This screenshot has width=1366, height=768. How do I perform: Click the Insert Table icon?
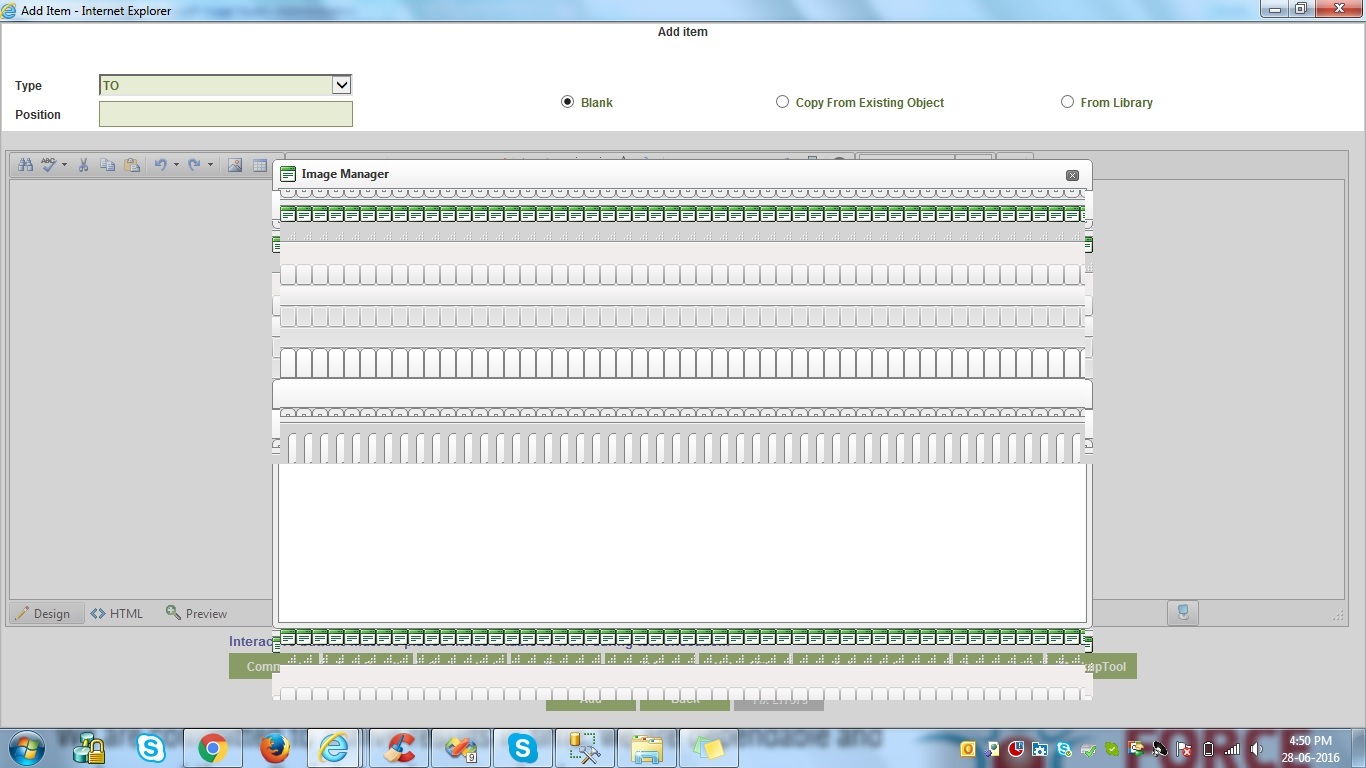[259, 165]
